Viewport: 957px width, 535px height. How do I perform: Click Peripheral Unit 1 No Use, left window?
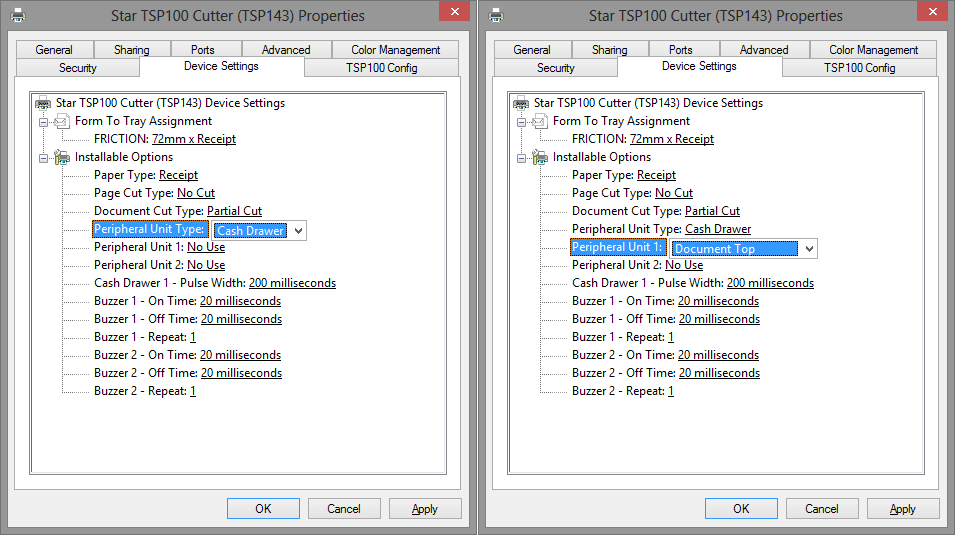(206, 247)
